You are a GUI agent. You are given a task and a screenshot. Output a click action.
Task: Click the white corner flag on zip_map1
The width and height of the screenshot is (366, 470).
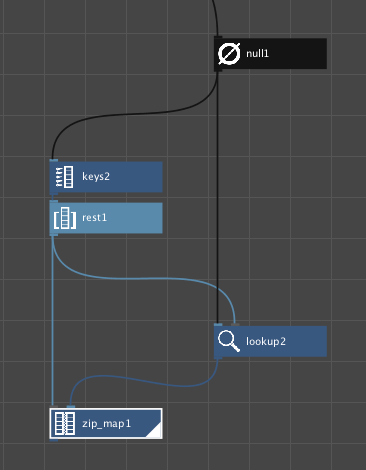[155, 431]
